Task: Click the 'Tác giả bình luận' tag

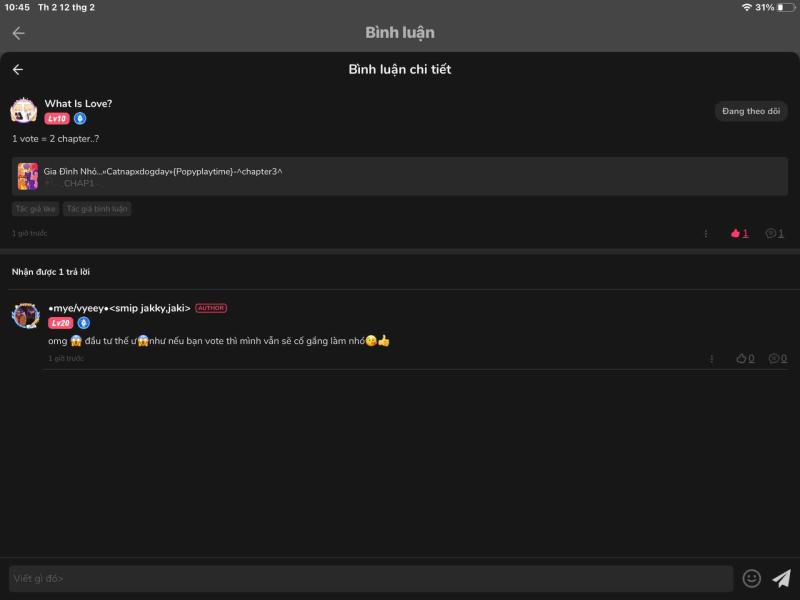Action: pos(97,209)
